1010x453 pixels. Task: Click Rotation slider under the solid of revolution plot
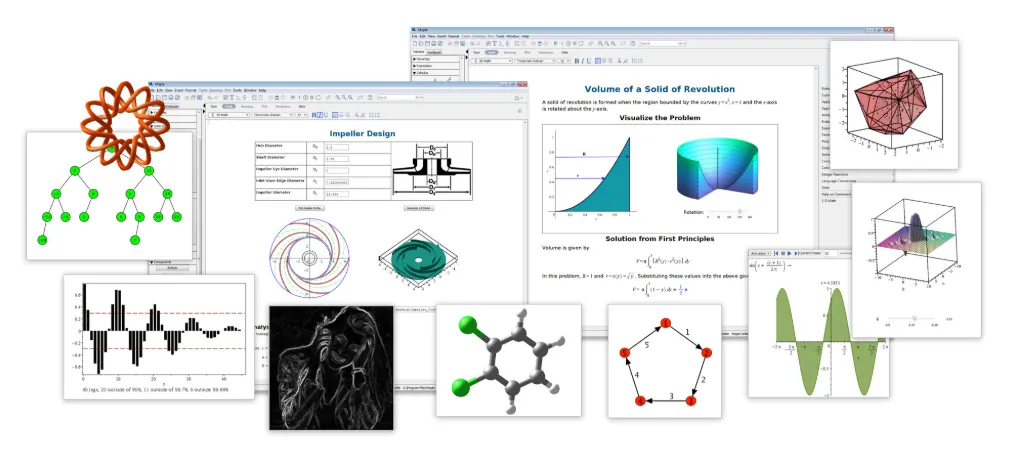(x=730, y=211)
